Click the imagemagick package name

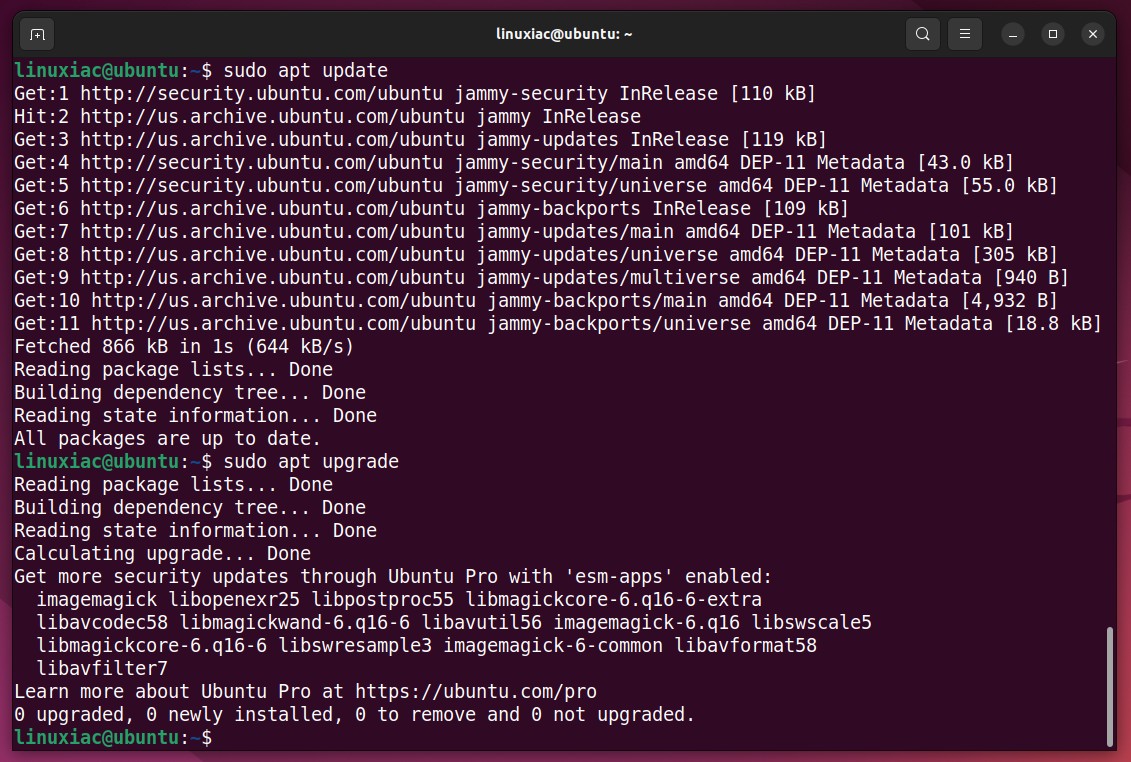[x=97, y=600]
